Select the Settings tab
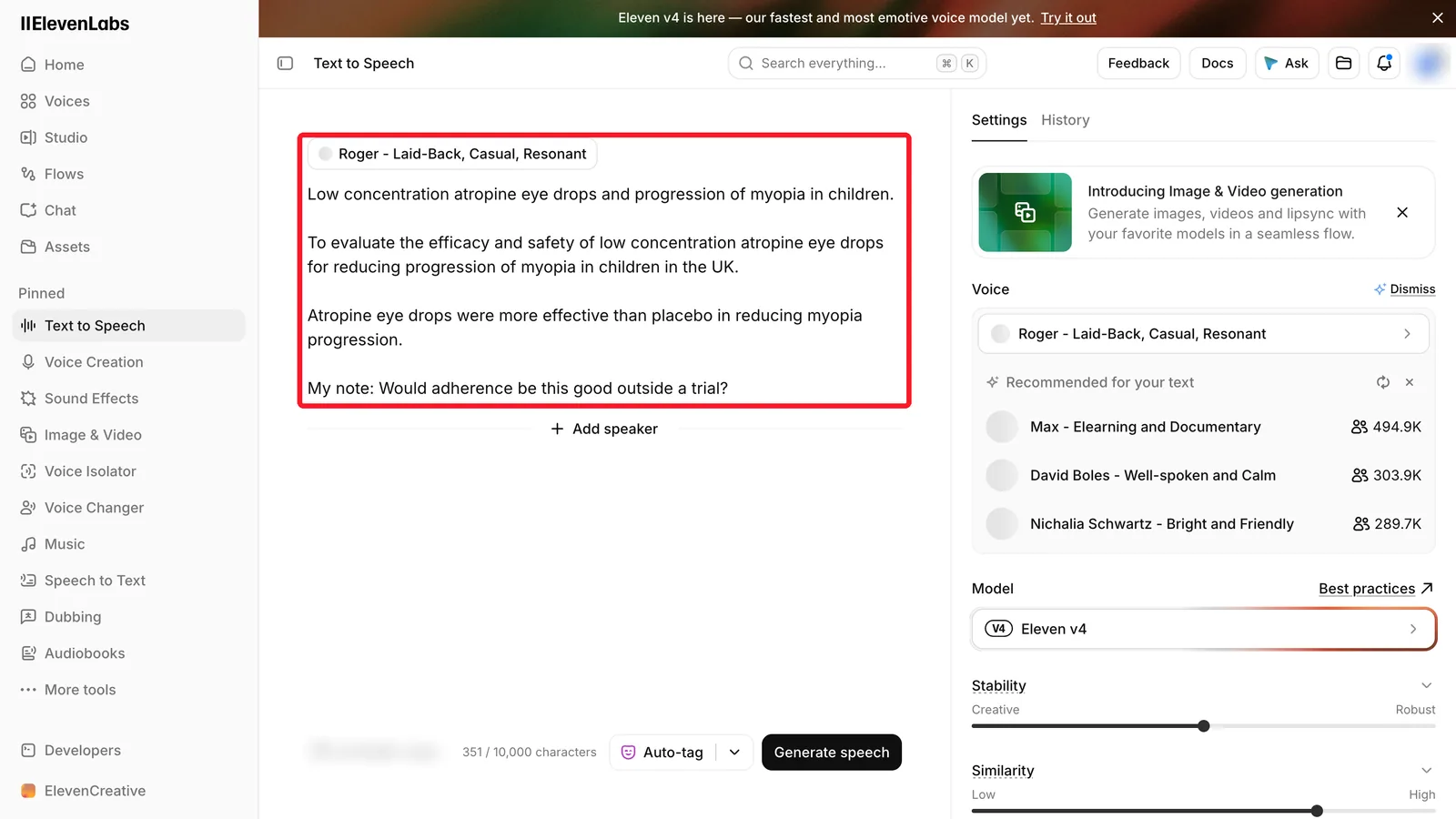Image resolution: width=1456 pixels, height=819 pixels. point(998,120)
